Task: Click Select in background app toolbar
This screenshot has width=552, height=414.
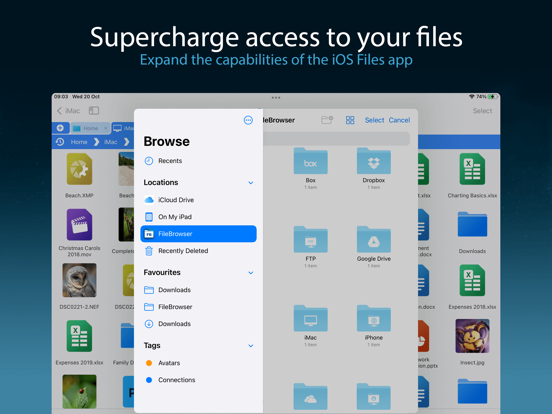Action: (482, 111)
